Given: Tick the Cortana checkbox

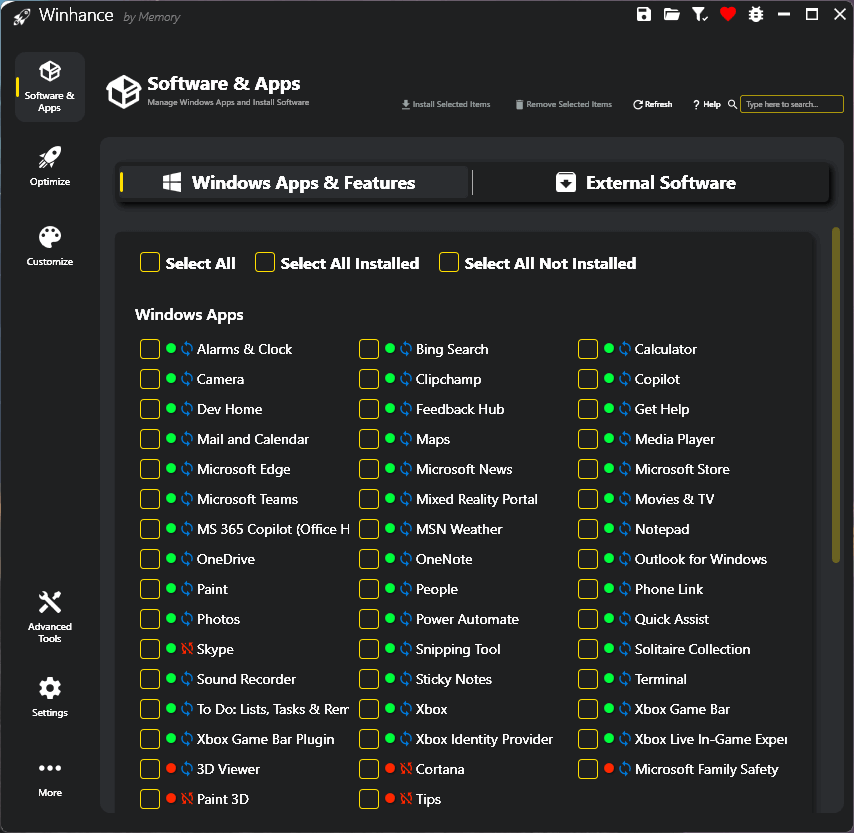Looking at the screenshot, I should [369, 769].
